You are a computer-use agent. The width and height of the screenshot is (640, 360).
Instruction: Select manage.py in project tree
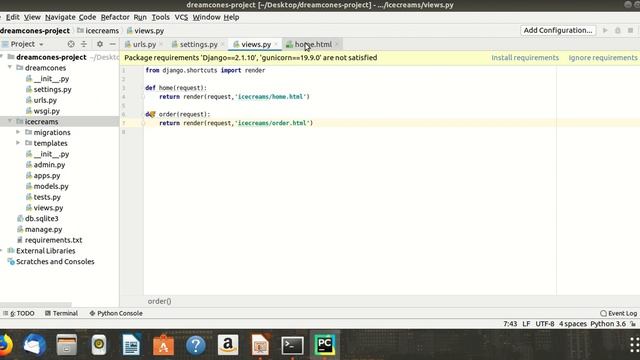click(44, 229)
